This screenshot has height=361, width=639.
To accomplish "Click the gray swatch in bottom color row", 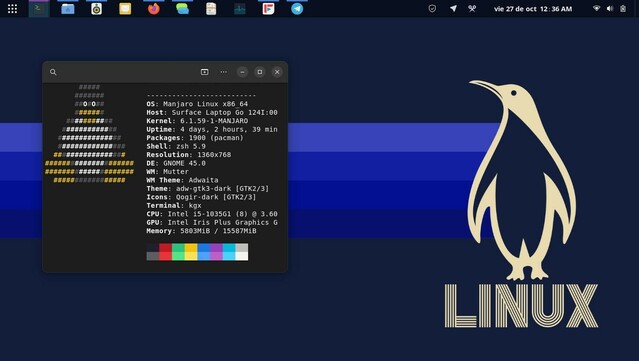I will click(x=152, y=256).
